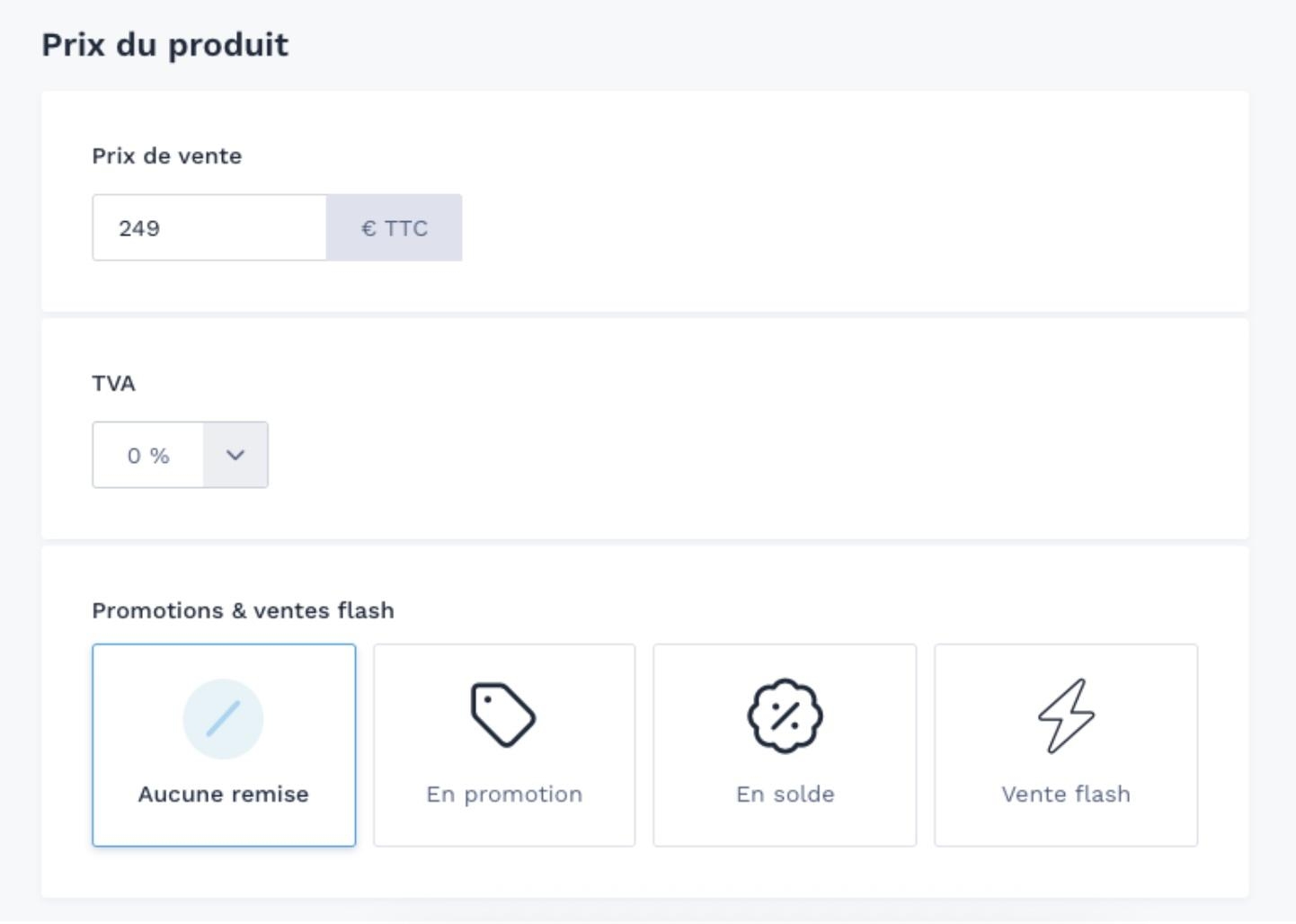Click the "Vente flash" text label
Viewport: 1296px width, 924px height.
(x=1066, y=795)
